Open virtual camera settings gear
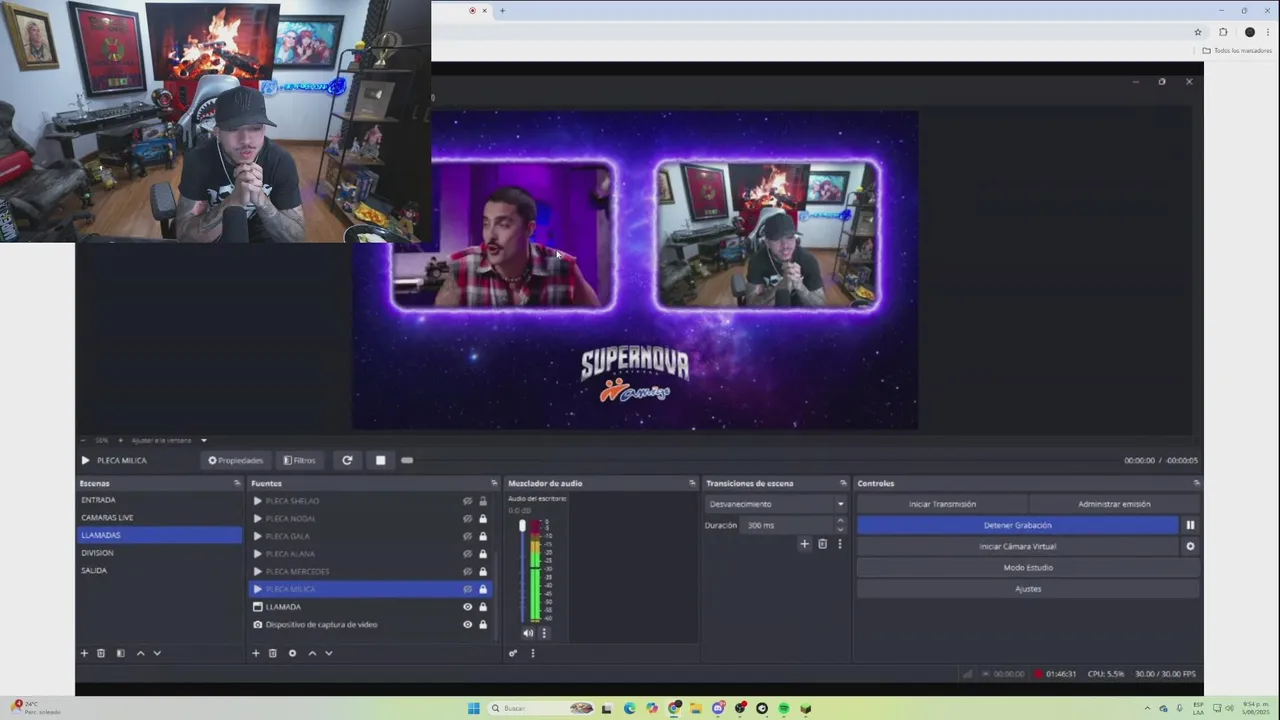The width and height of the screenshot is (1280, 720). pos(1190,546)
